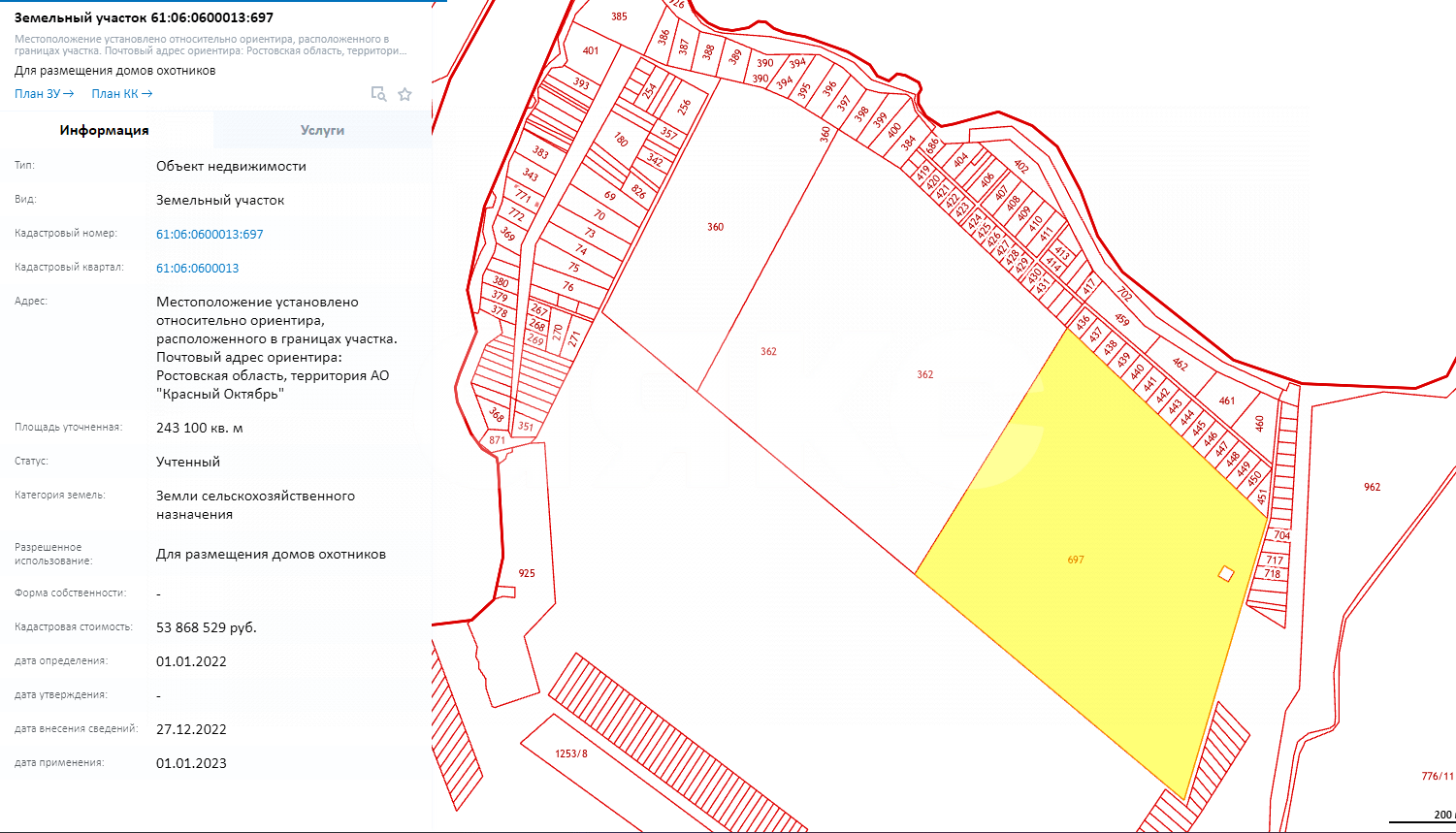Select parcel 871 on the map
1456x833 pixels.
[498, 440]
